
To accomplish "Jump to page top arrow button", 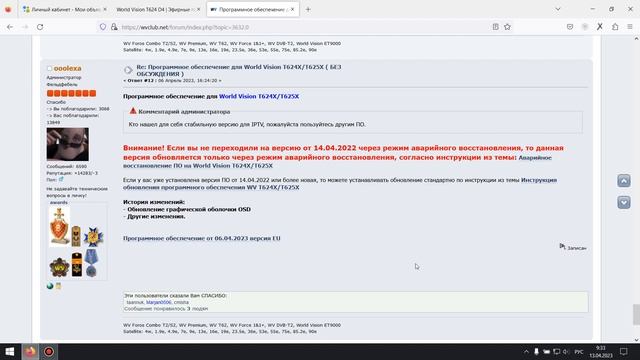I will click(624, 181).
